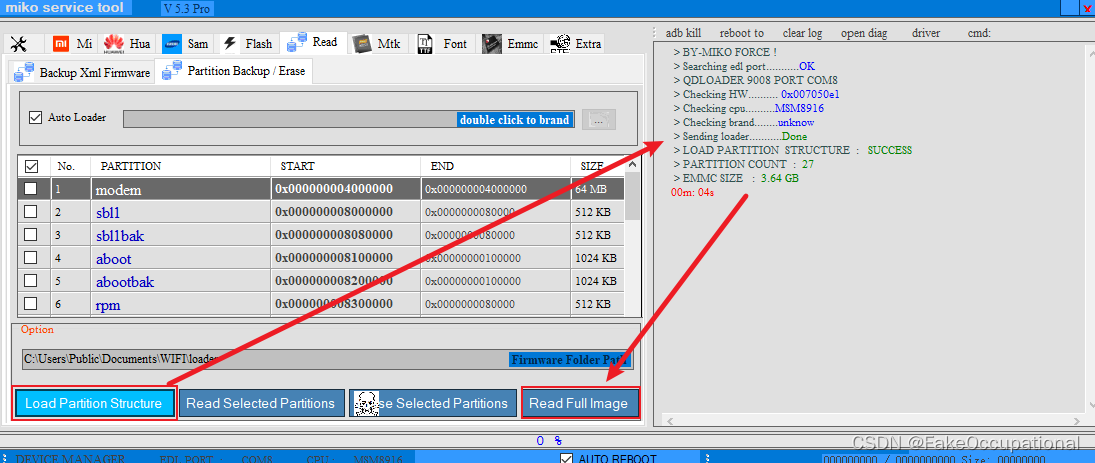Select the modem partition name cell
This screenshot has width=1095, height=463.
coord(181,189)
